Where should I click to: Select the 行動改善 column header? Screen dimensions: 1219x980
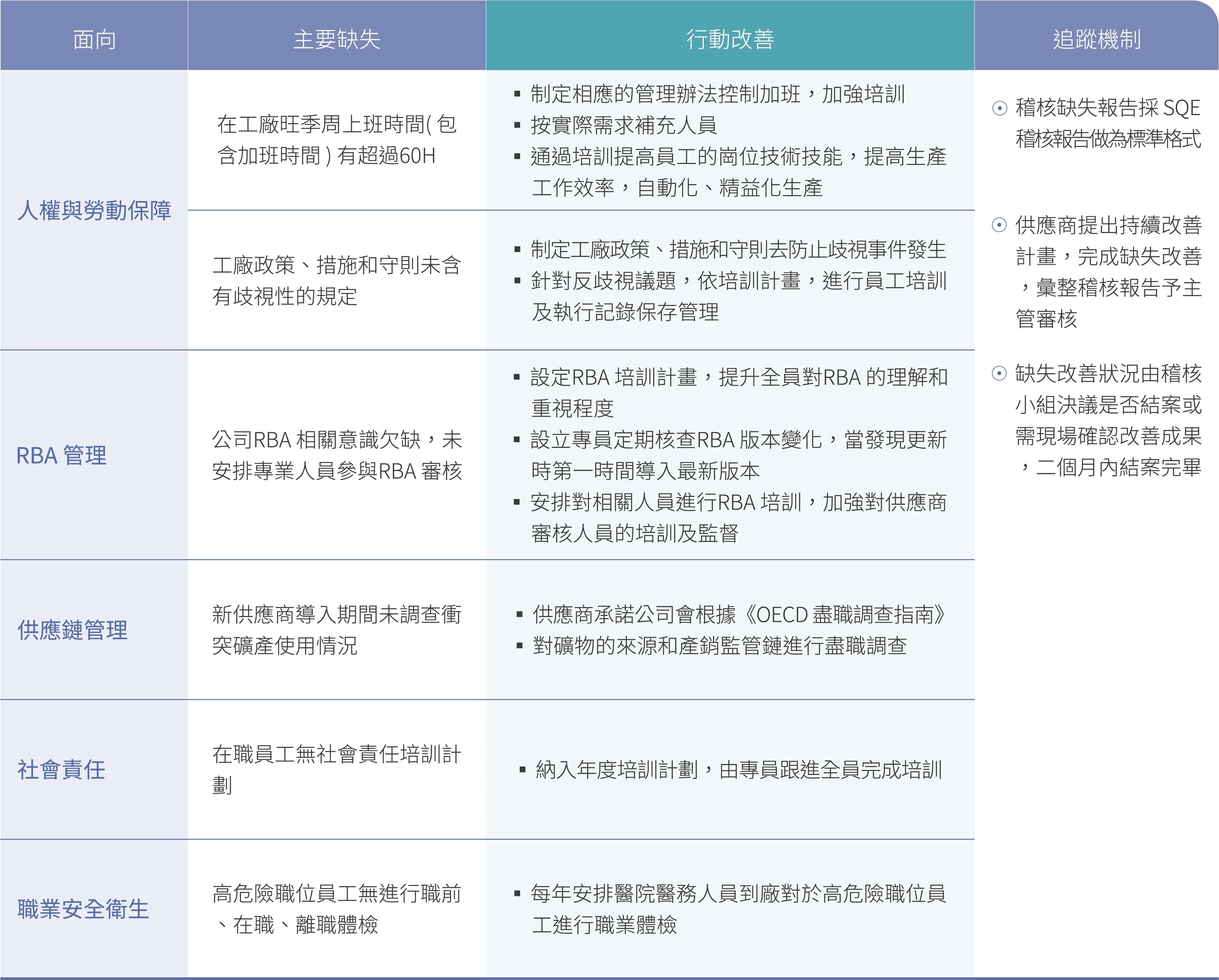[x=730, y=40]
